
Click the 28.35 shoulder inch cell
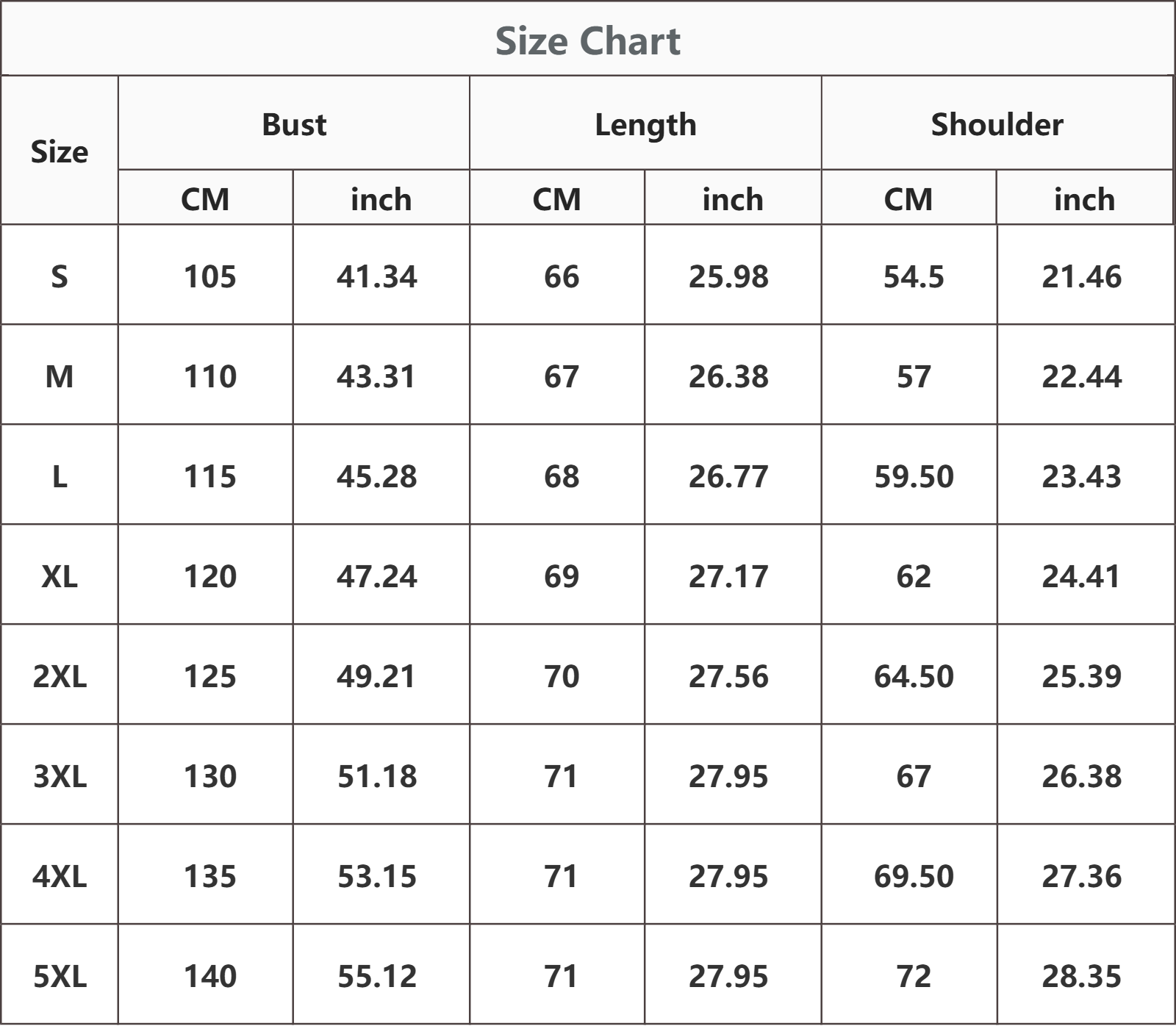1086,975
